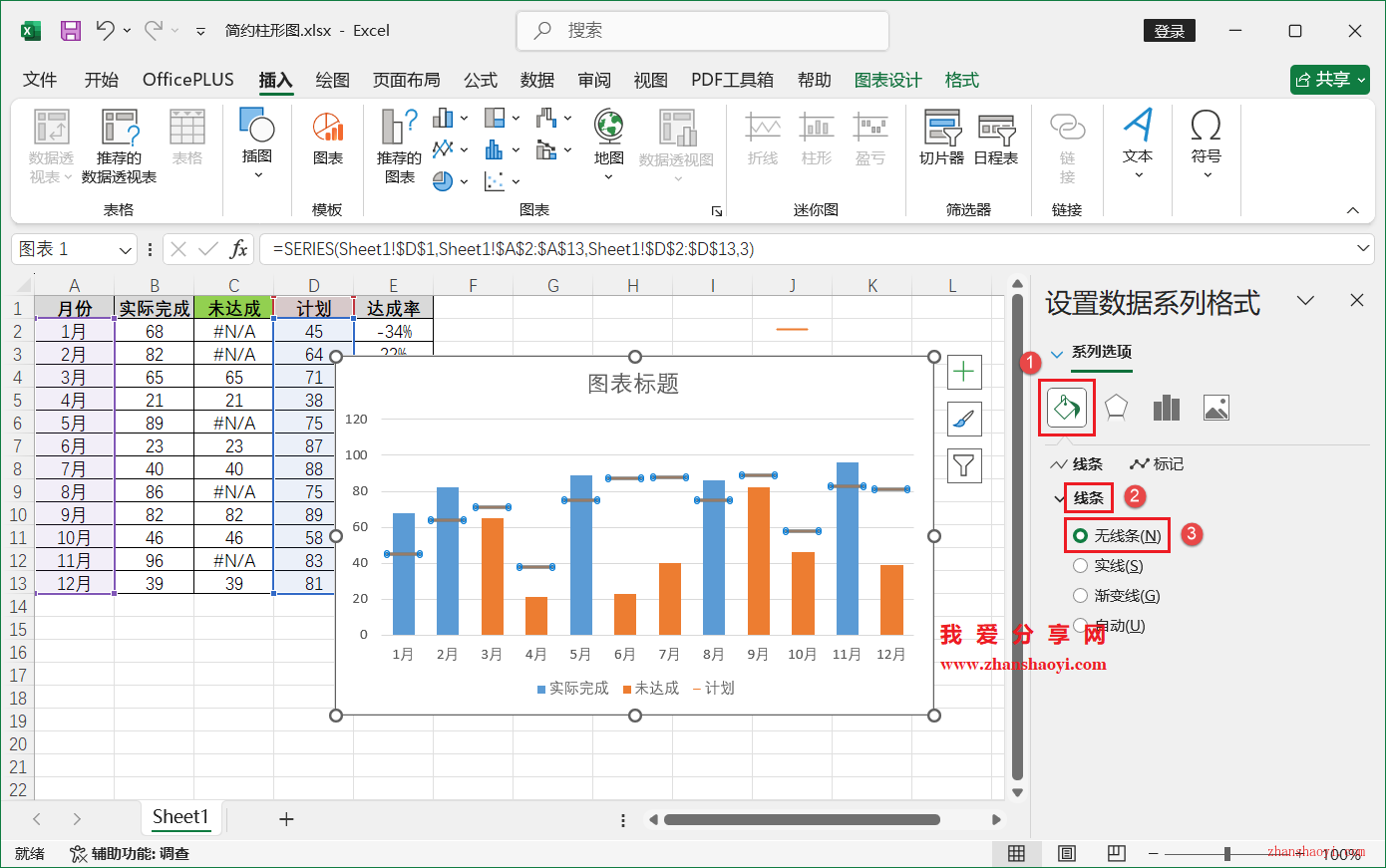Choose the 实线 solid line option

[x=1117, y=564]
